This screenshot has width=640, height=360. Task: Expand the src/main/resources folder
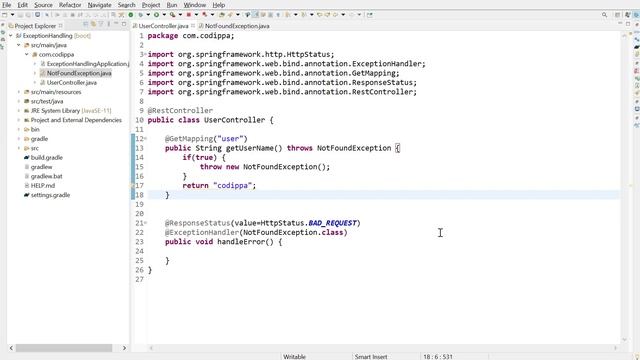tap(19, 92)
